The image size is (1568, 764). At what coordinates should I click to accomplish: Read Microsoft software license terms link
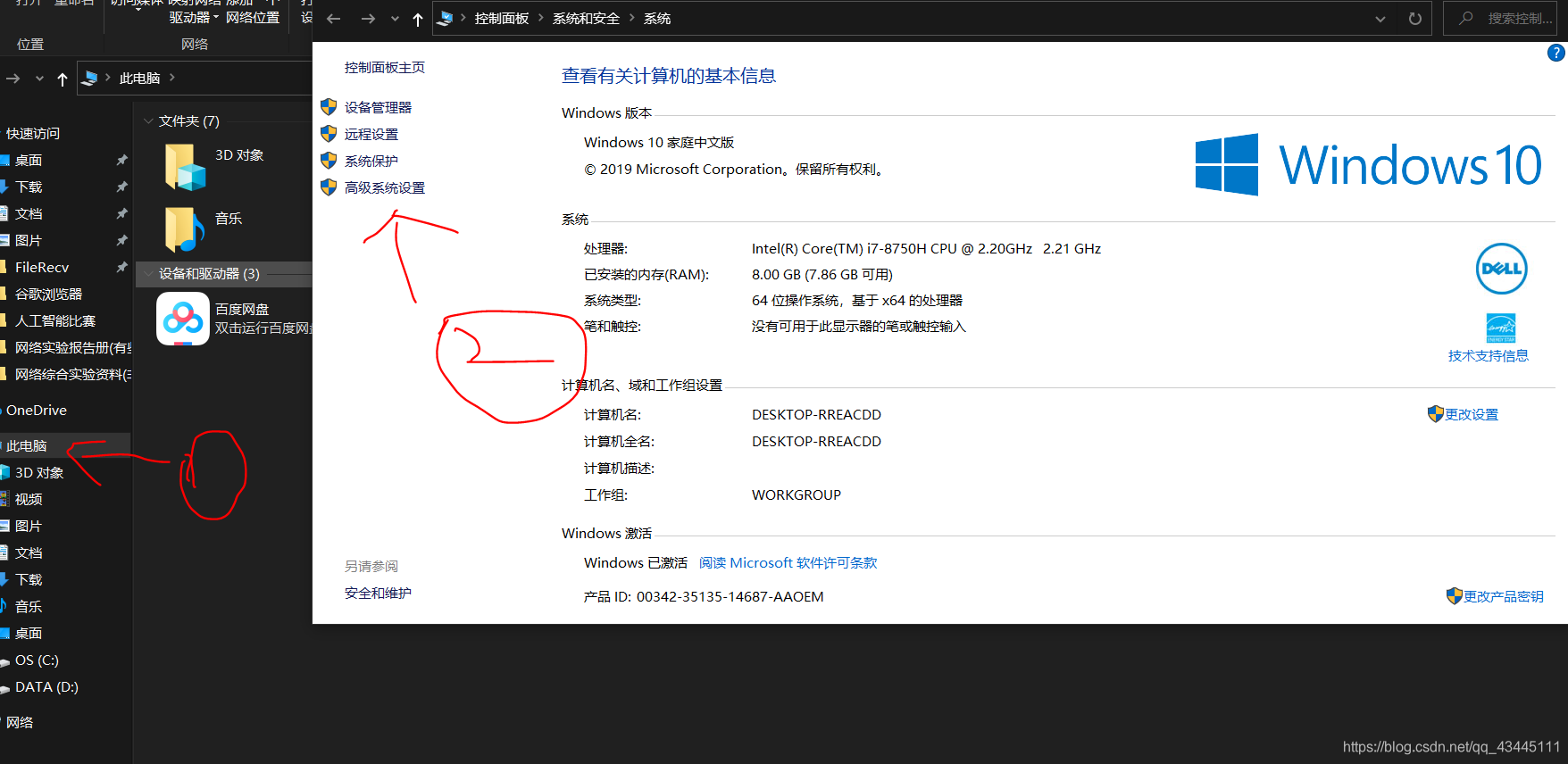click(x=788, y=562)
